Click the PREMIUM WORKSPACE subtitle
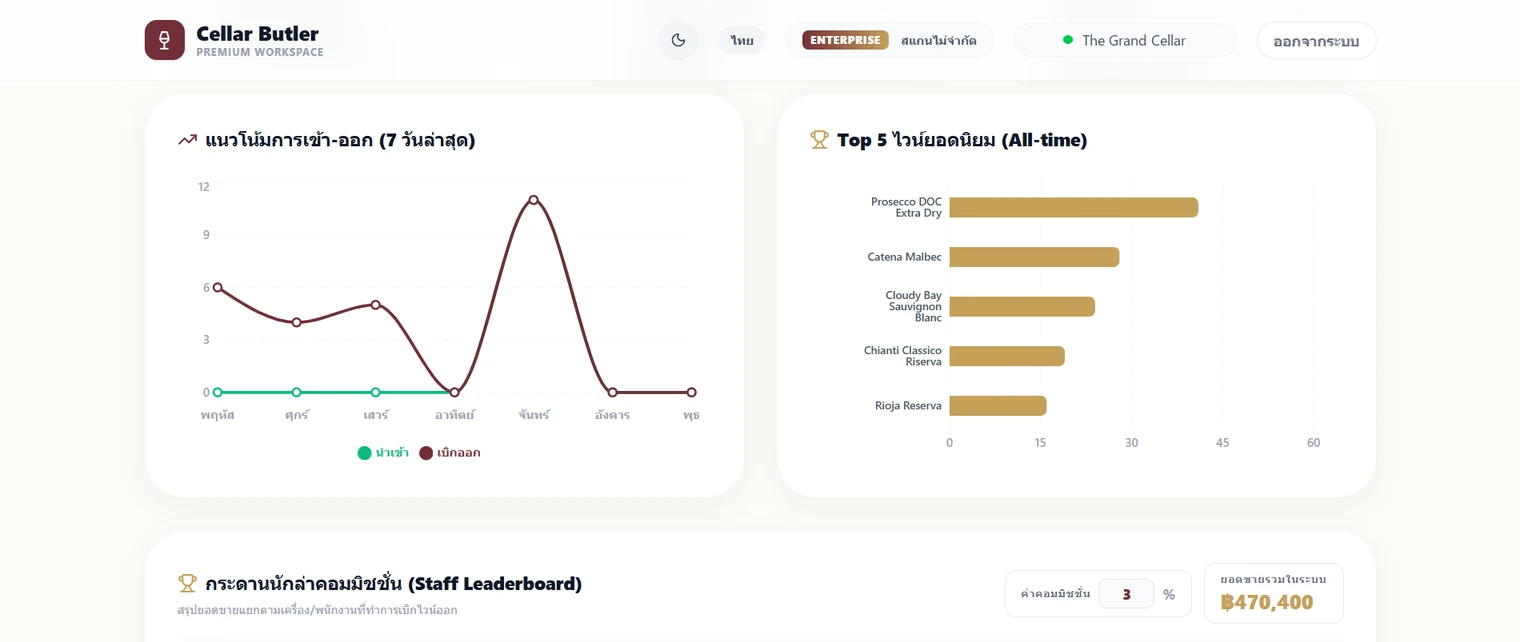Viewport: 1520px width, 642px height. click(x=260, y=52)
